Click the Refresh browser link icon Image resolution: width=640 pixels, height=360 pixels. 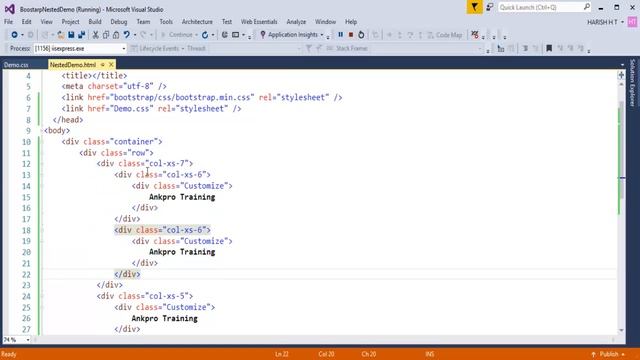coord(205,35)
